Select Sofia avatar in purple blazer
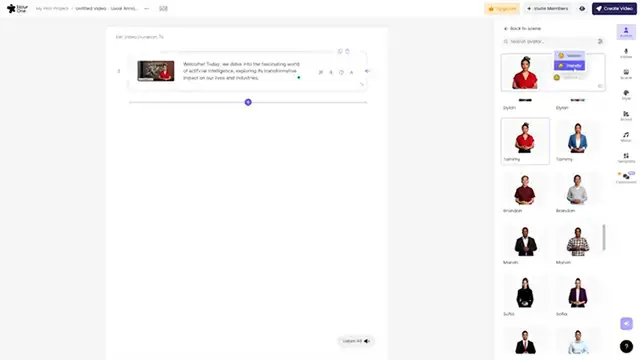This screenshot has width=640, height=360. coord(578,296)
